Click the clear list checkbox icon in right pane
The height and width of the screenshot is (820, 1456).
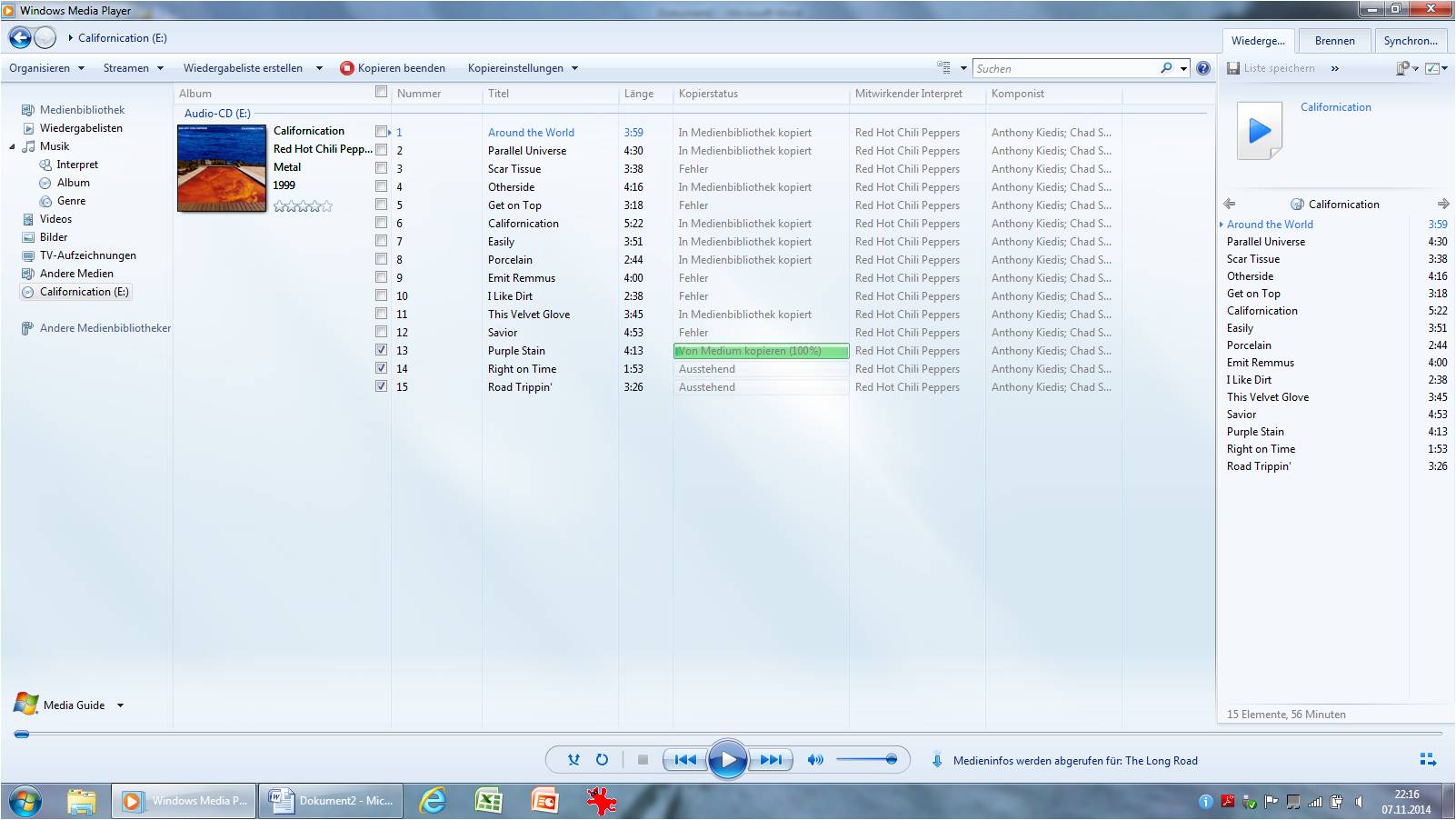(x=1436, y=68)
